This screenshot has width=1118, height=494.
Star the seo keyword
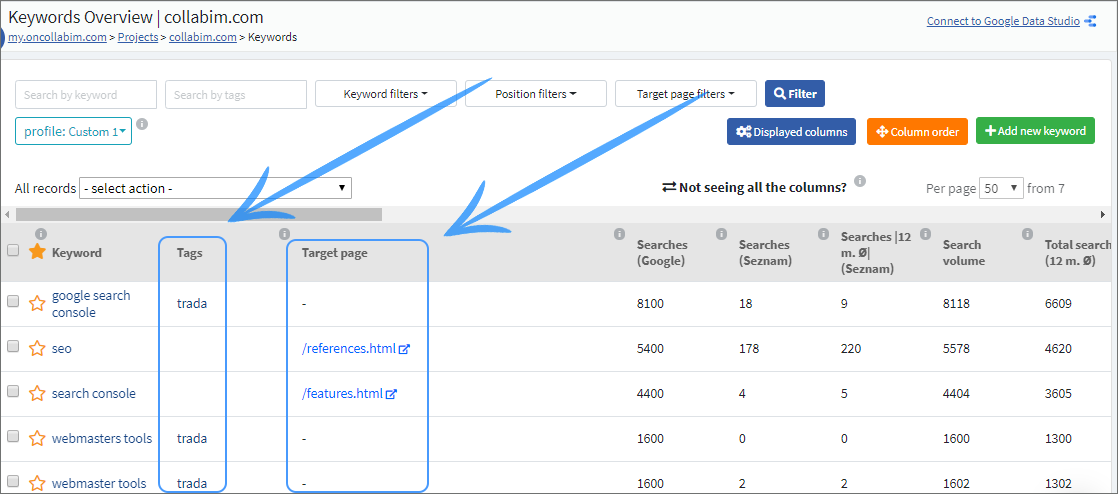pos(37,349)
